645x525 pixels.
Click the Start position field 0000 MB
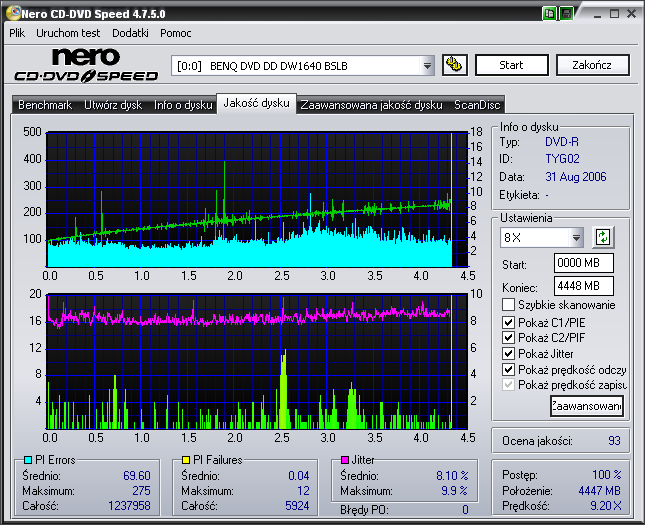pos(584,263)
